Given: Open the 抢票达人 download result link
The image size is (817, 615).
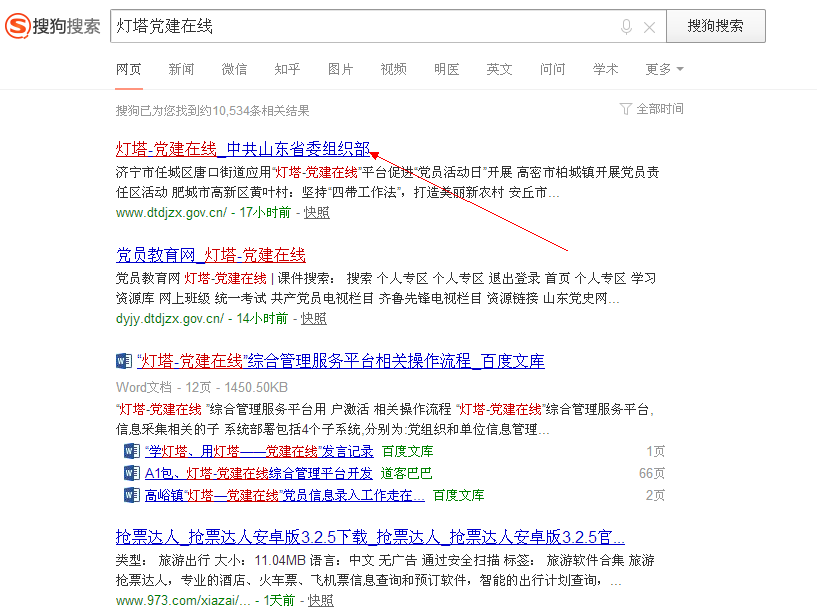Looking at the screenshot, I should pos(370,536).
